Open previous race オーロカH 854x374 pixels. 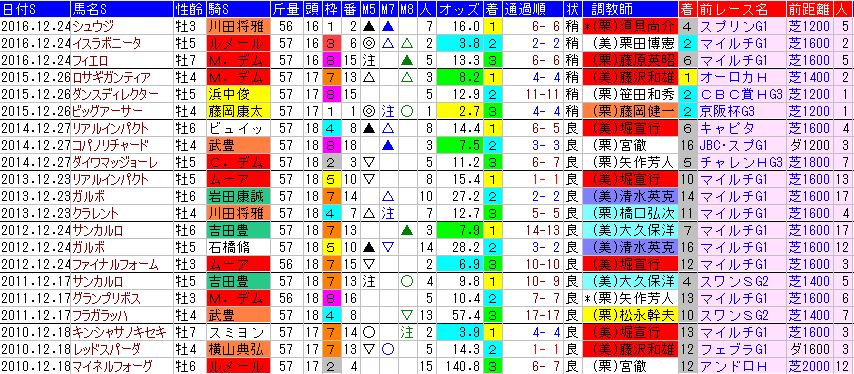(741, 76)
